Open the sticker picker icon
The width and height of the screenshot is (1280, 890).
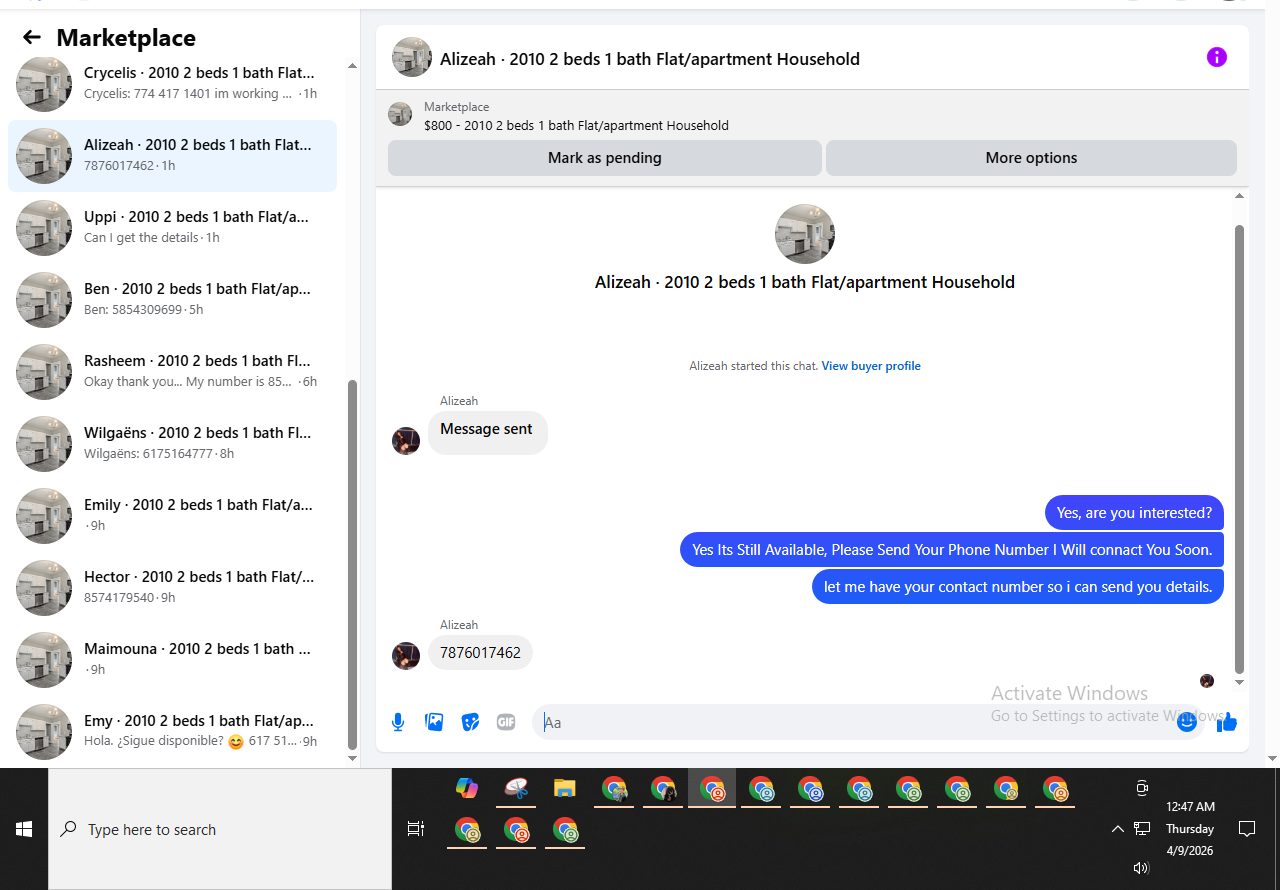tap(470, 722)
